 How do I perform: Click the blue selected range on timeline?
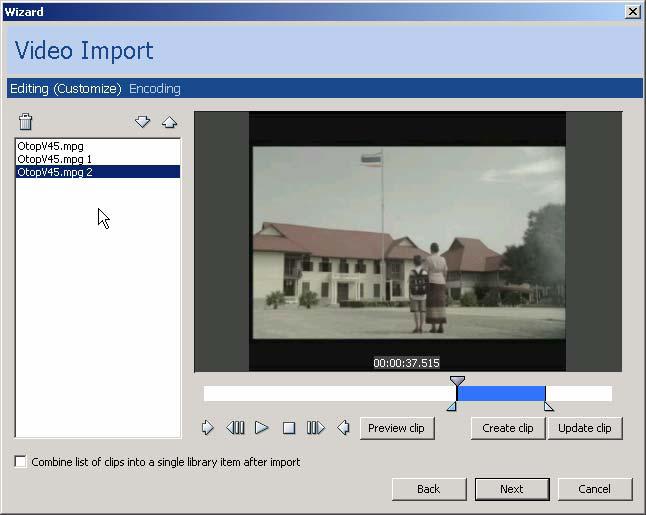[501, 394]
